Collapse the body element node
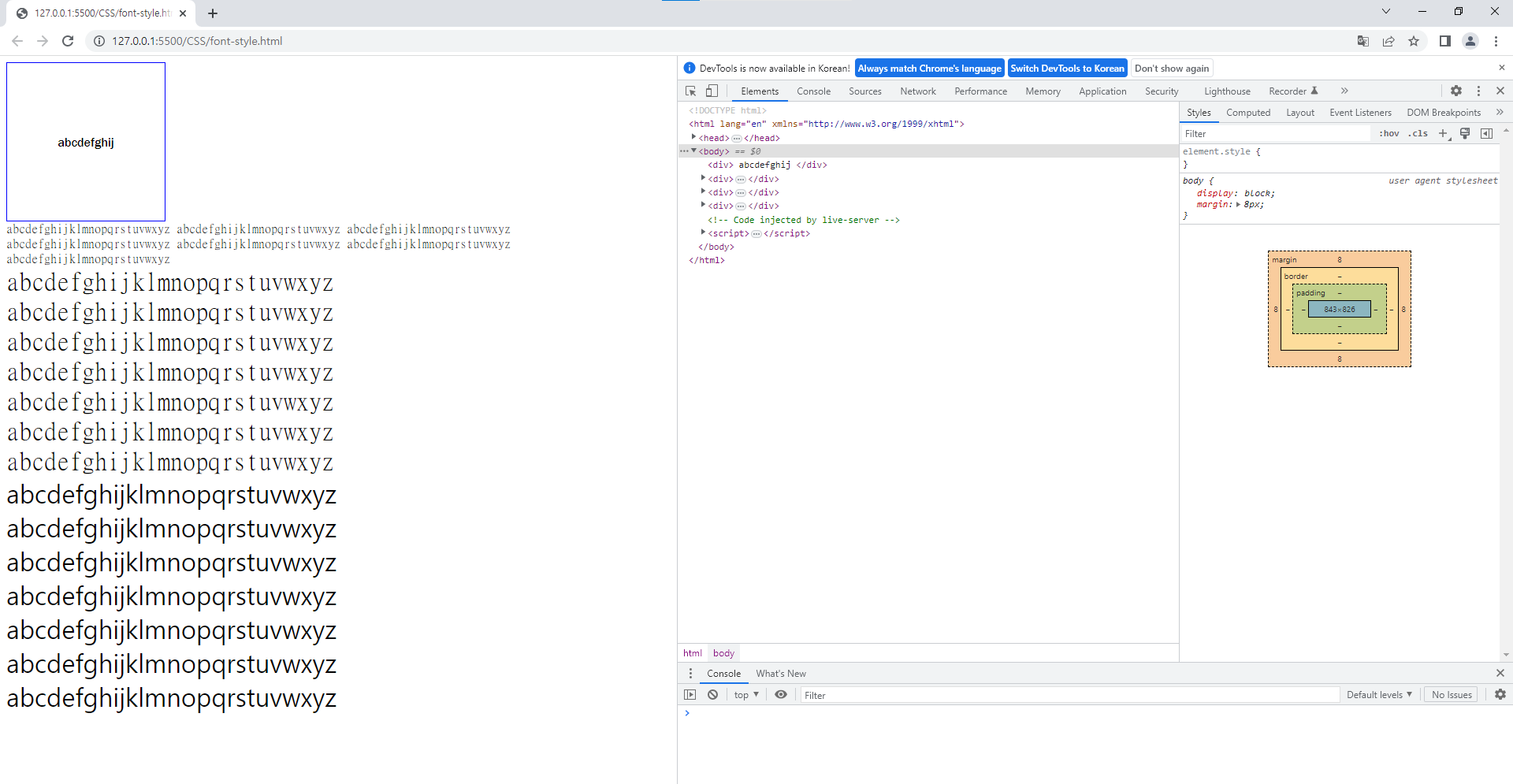Screen dimensions: 1513x784 pyautogui.click(x=693, y=150)
